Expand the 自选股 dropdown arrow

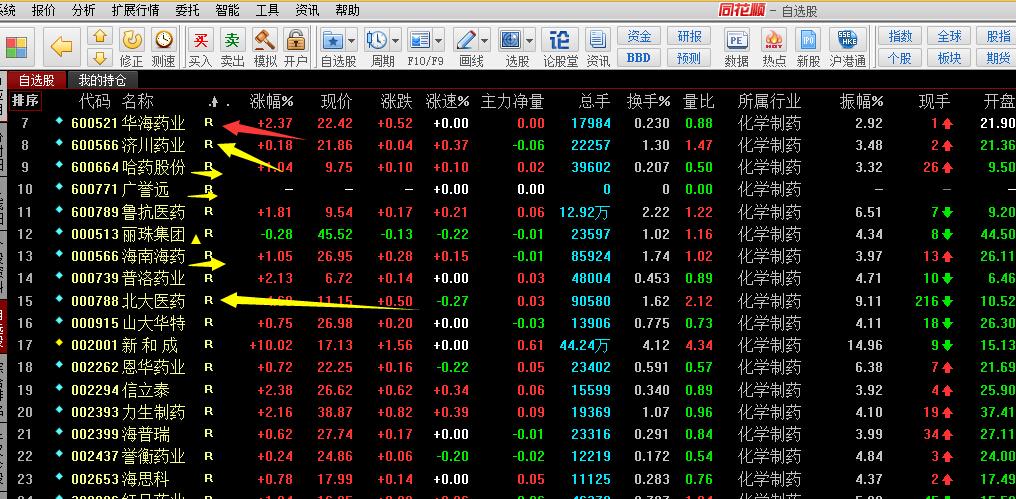(x=352, y=41)
